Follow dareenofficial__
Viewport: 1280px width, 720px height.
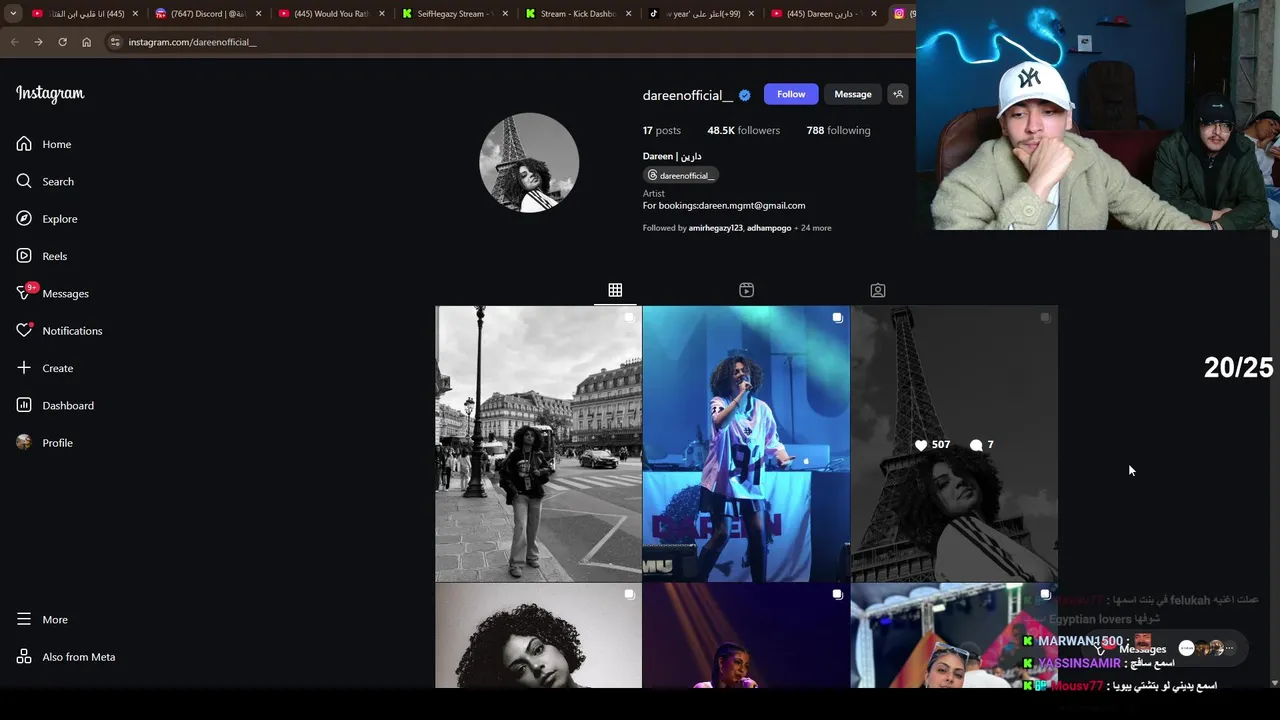pyautogui.click(x=791, y=94)
